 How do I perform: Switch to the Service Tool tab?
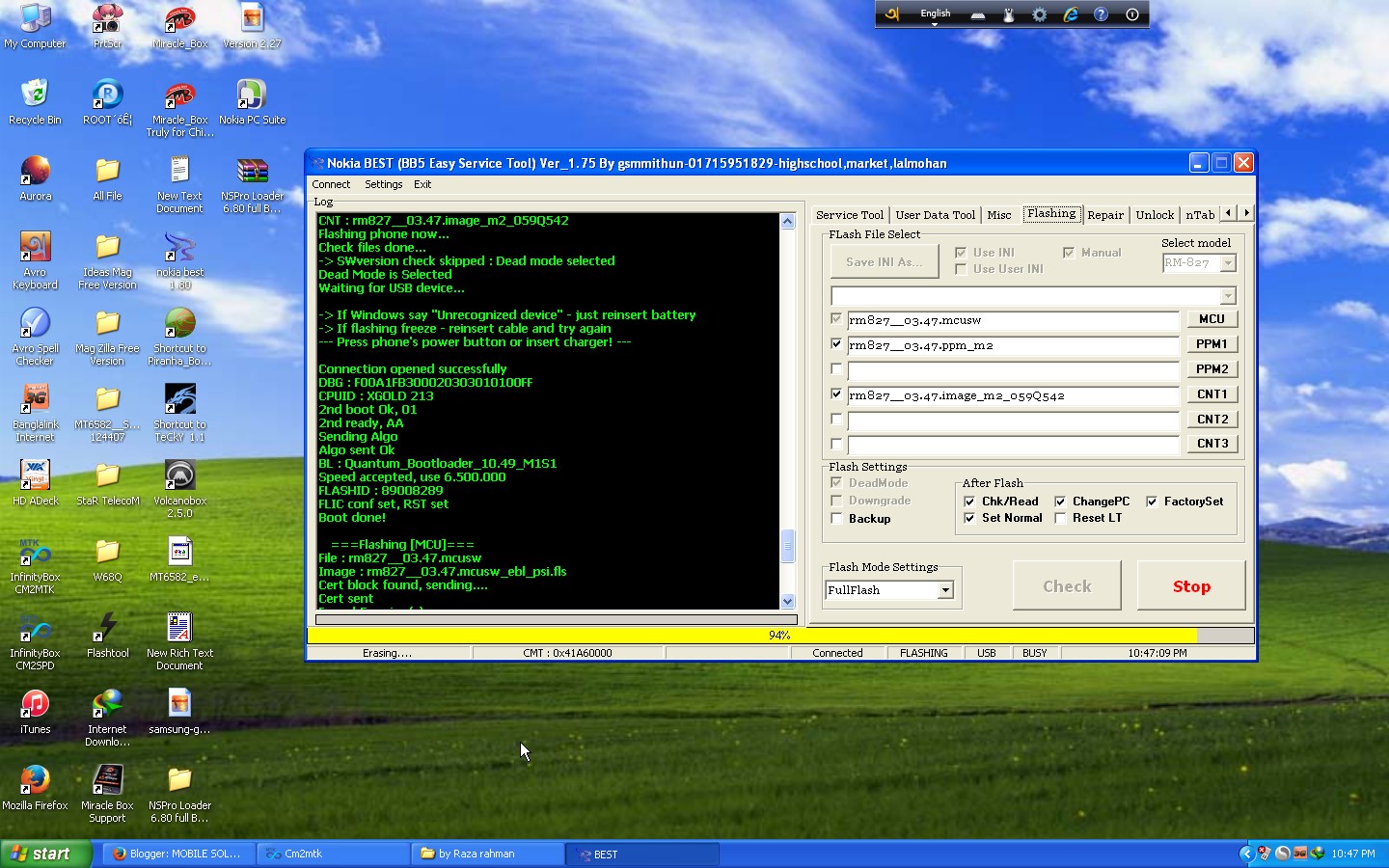click(849, 215)
